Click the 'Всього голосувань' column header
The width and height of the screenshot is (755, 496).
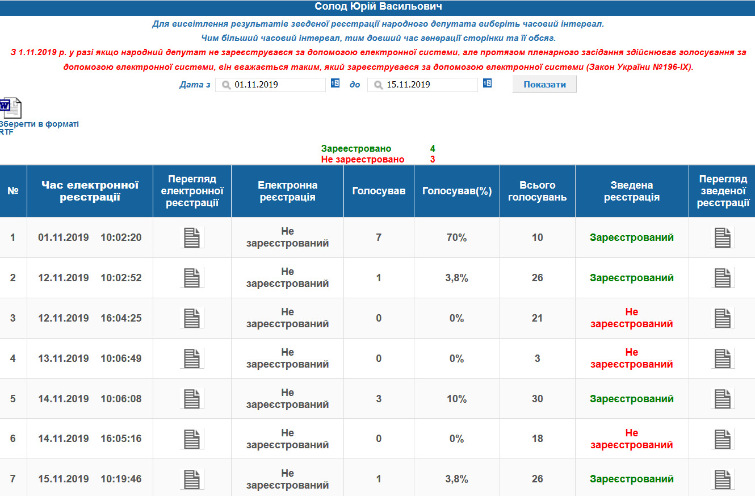coord(537,190)
